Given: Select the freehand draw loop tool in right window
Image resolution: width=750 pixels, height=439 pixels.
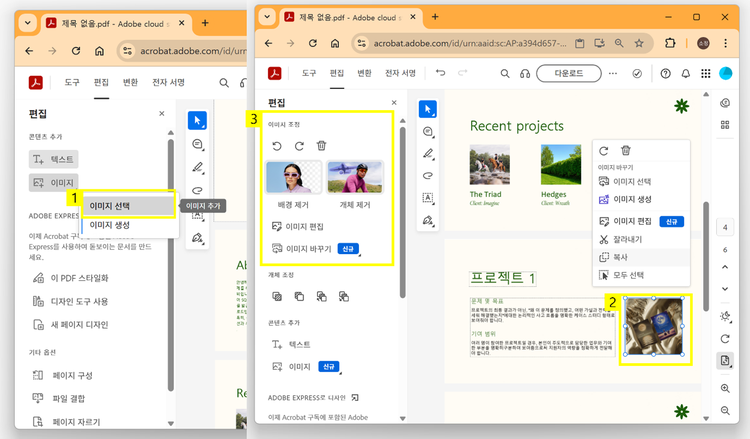Looking at the screenshot, I should pos(428,176).
